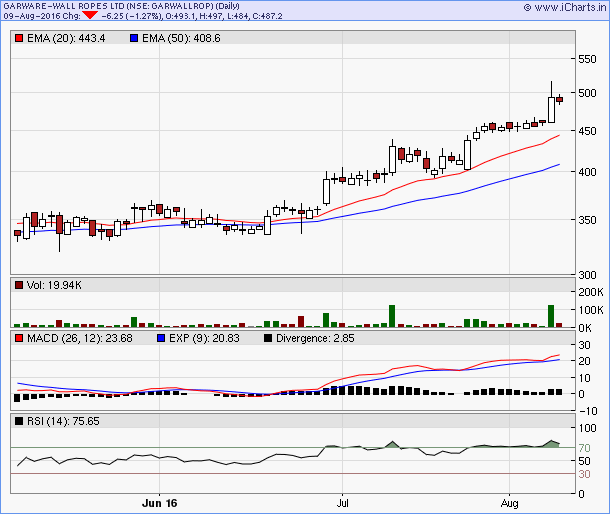The height and width of the screenshot is (514, 610).
Task: Click the long-wick red candle in May
Action: (59, 225)
